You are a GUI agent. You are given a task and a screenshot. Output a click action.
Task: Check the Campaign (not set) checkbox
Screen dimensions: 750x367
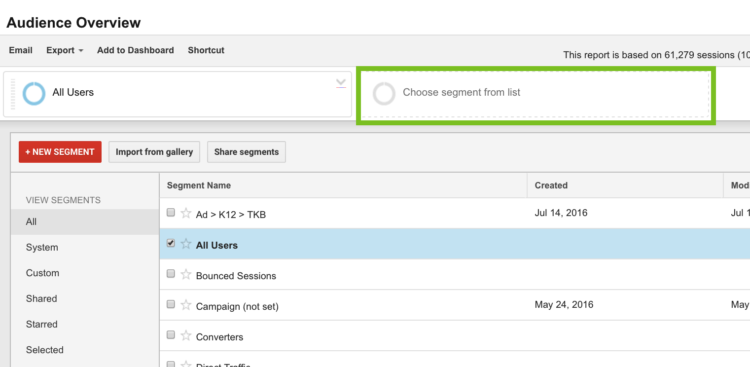(x=171, y=304)
